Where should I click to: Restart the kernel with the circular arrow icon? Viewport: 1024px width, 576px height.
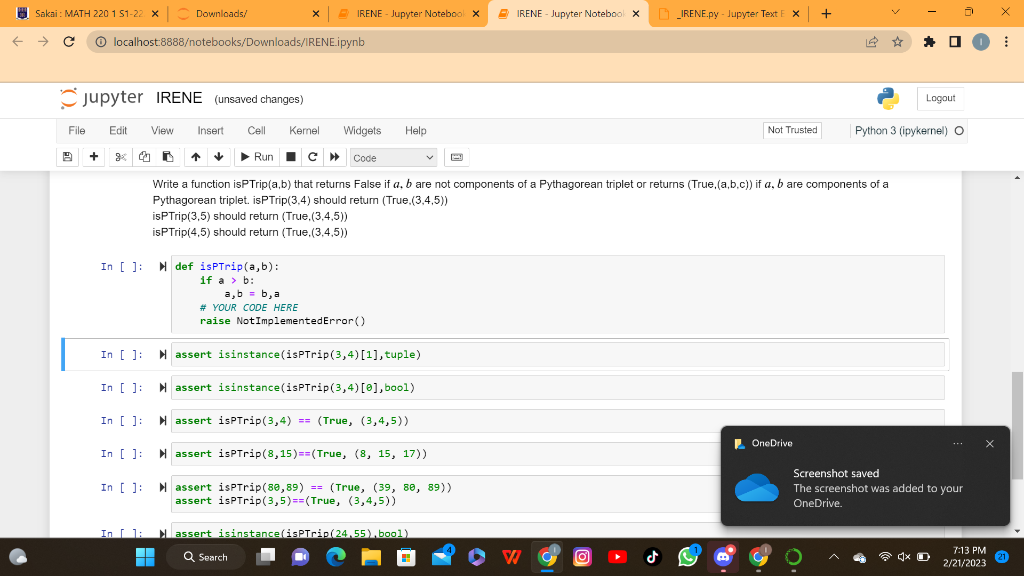click(313, 157)
